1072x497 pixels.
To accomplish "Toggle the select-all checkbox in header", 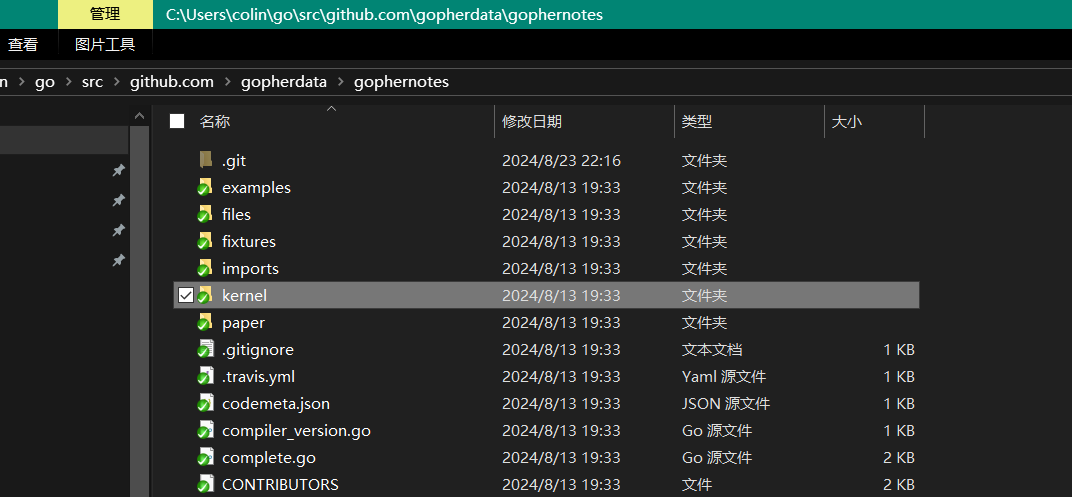I will tap(177, 121).
